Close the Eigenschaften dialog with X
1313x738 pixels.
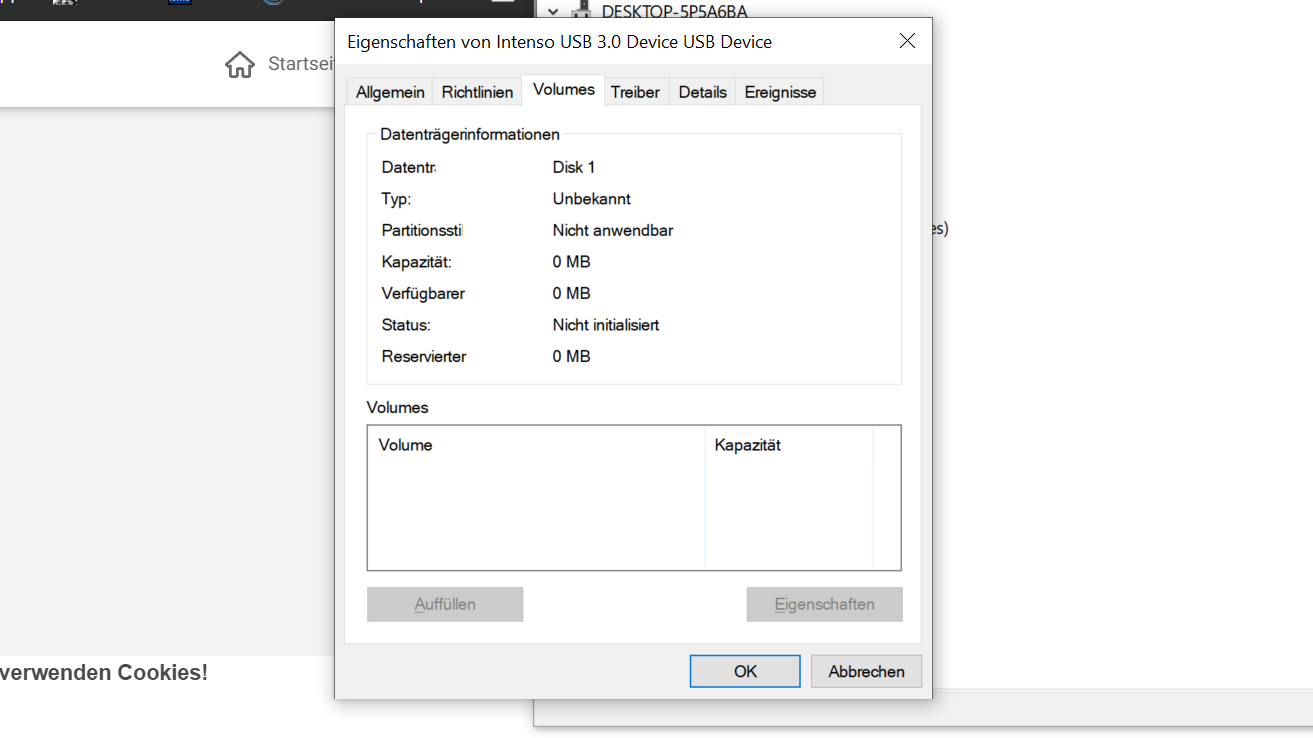pos(907,41)
